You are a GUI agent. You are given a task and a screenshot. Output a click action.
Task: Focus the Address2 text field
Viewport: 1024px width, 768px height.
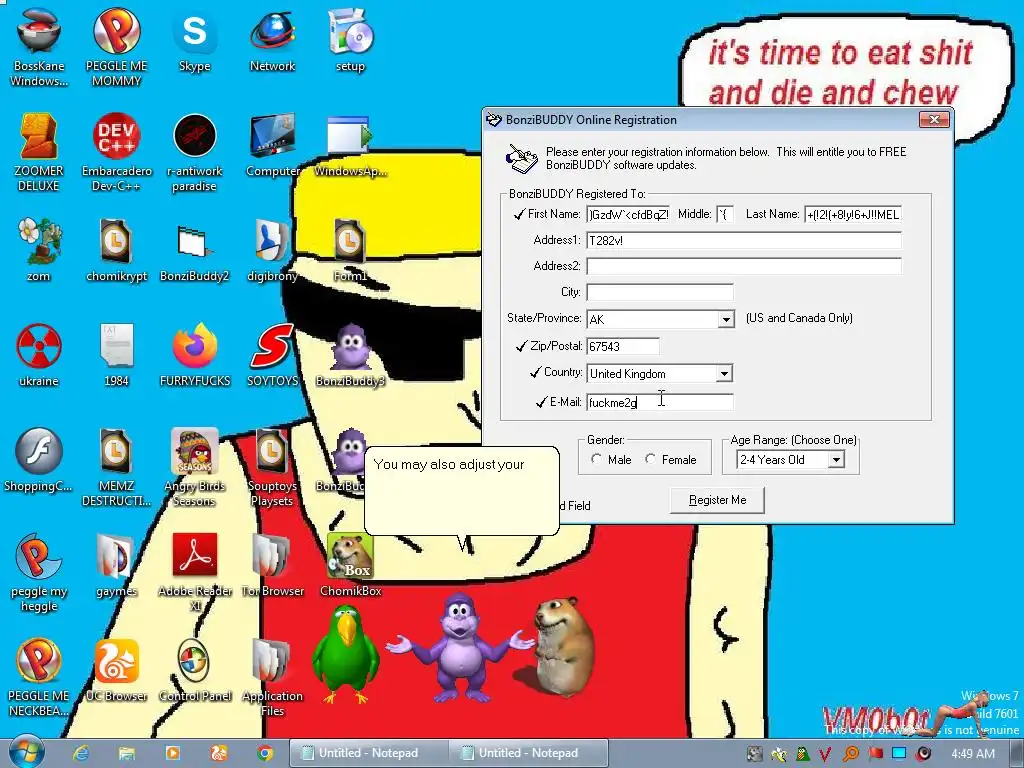744,266
